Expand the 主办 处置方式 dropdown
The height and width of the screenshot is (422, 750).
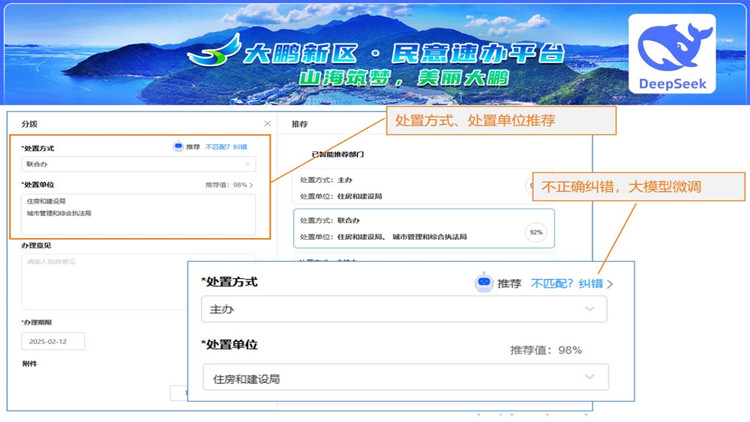tap(404, 310)
